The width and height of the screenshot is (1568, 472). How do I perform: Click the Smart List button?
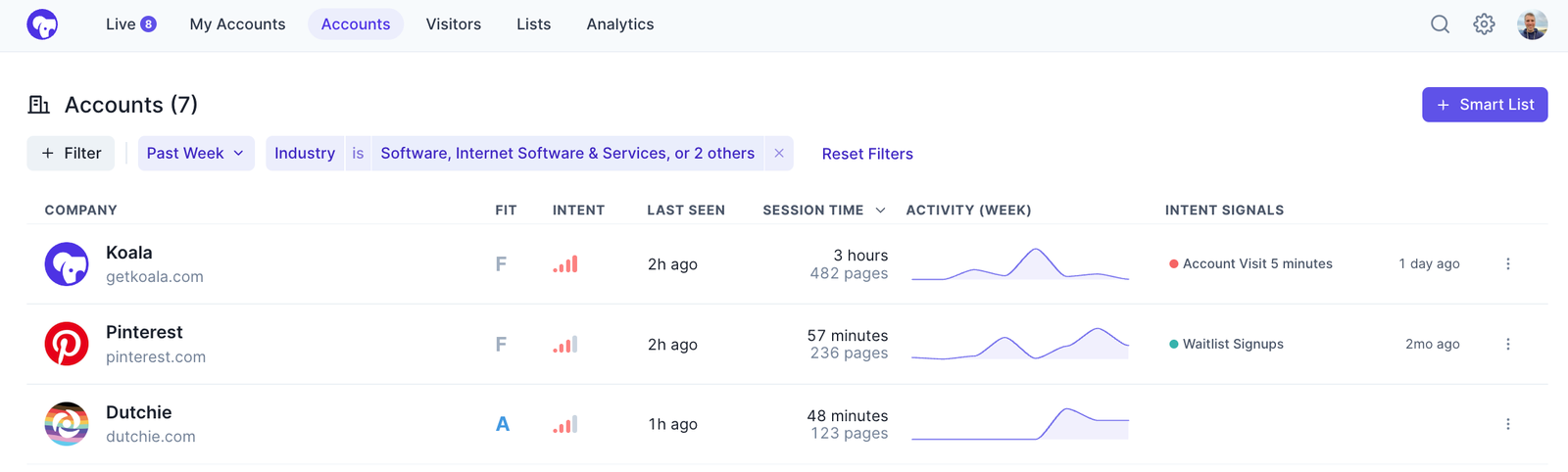point(1484,105)
